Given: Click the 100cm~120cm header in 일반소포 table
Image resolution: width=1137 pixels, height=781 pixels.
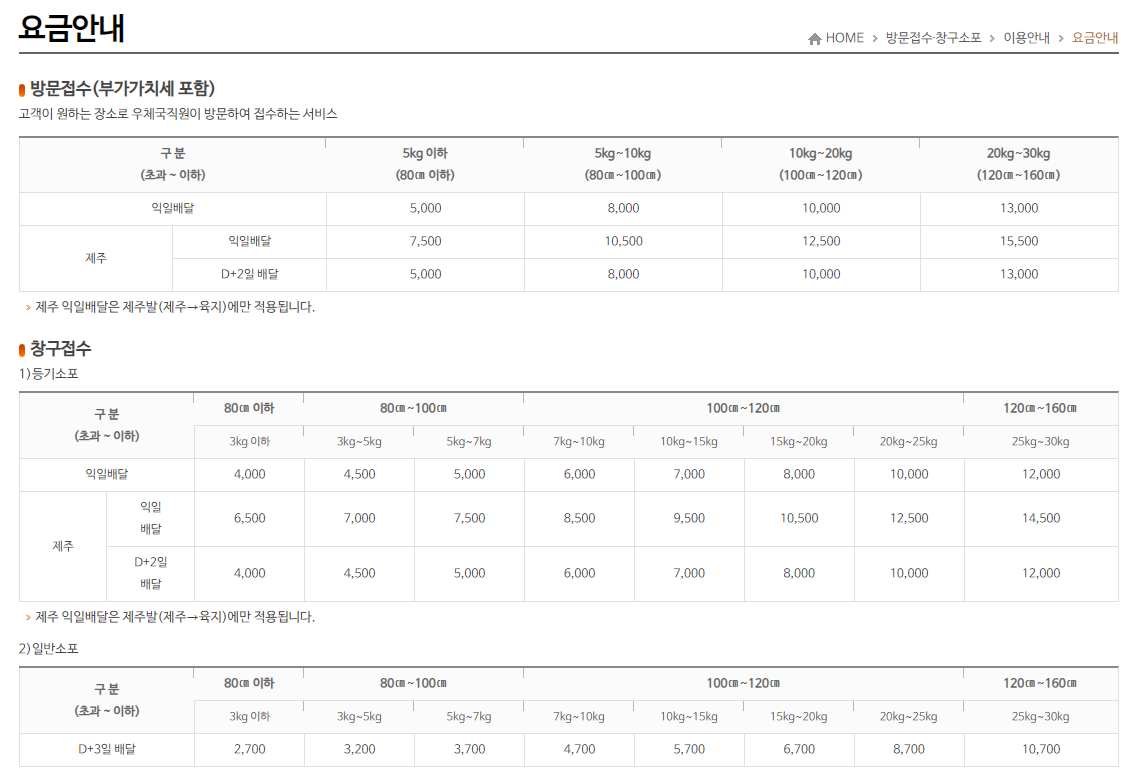Looking at the screenshot, I should point(743,683).
